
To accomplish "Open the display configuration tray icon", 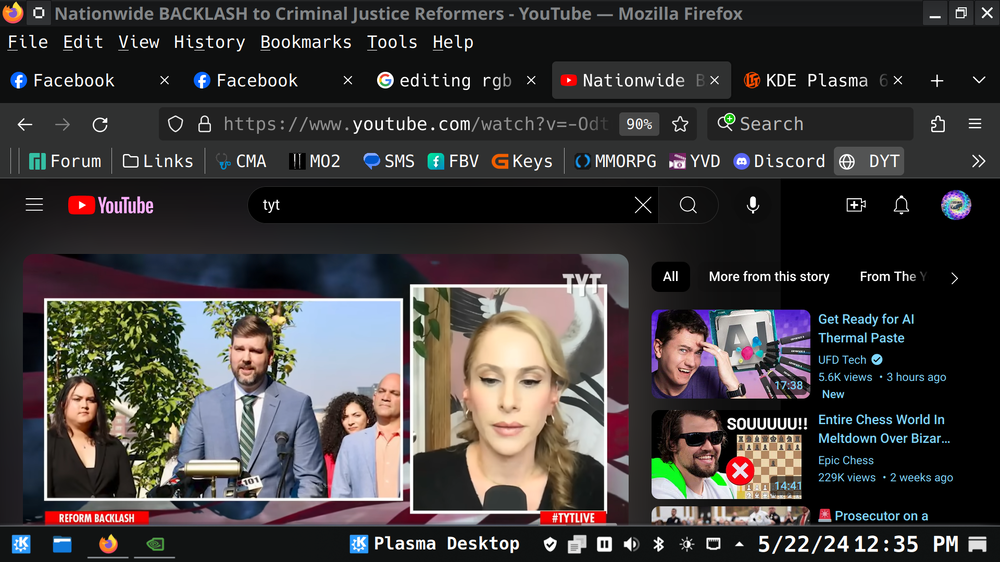I will [x=714, y=544].
